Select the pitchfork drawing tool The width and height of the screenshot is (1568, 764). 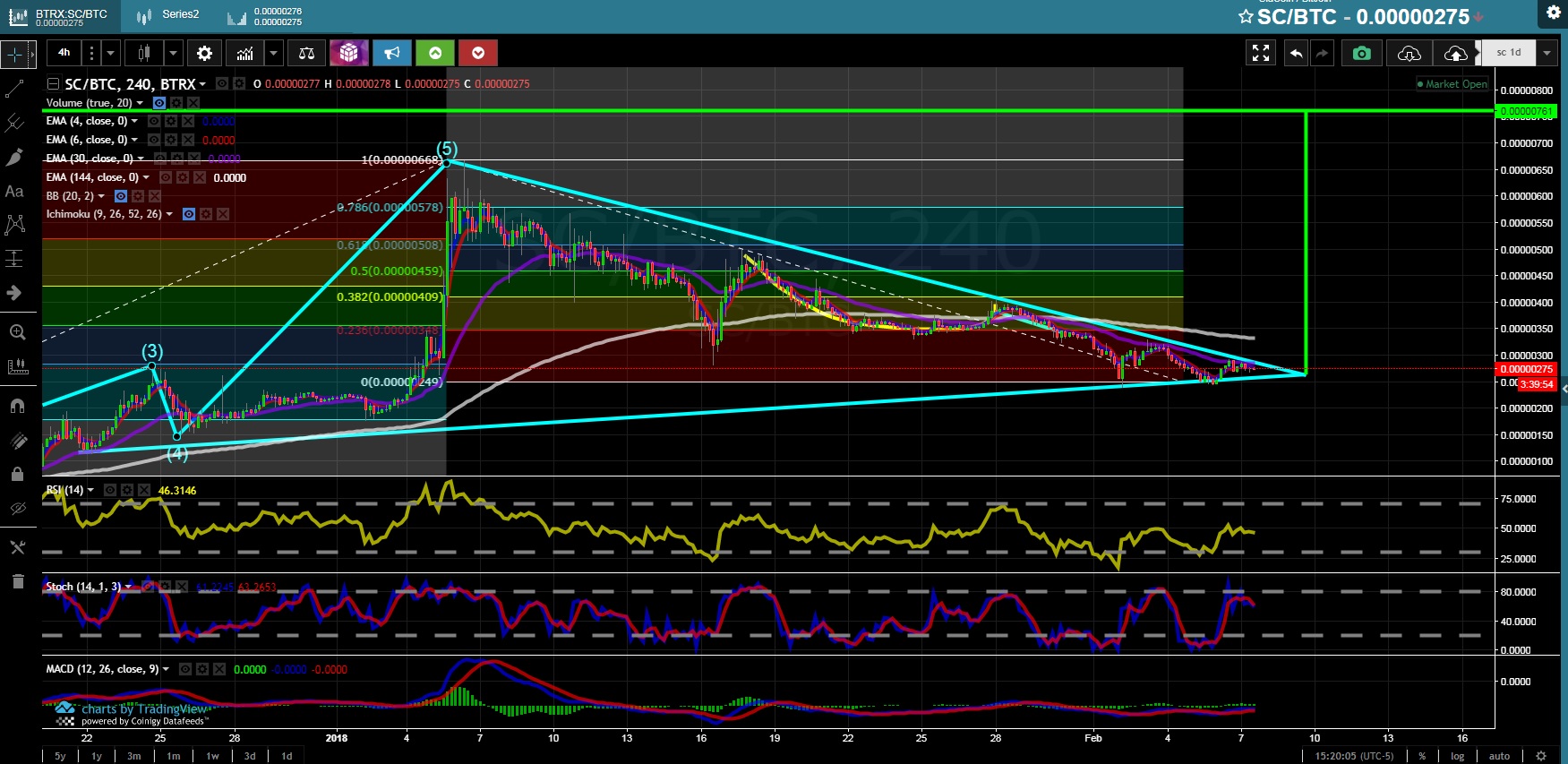[x=14, y=123]
